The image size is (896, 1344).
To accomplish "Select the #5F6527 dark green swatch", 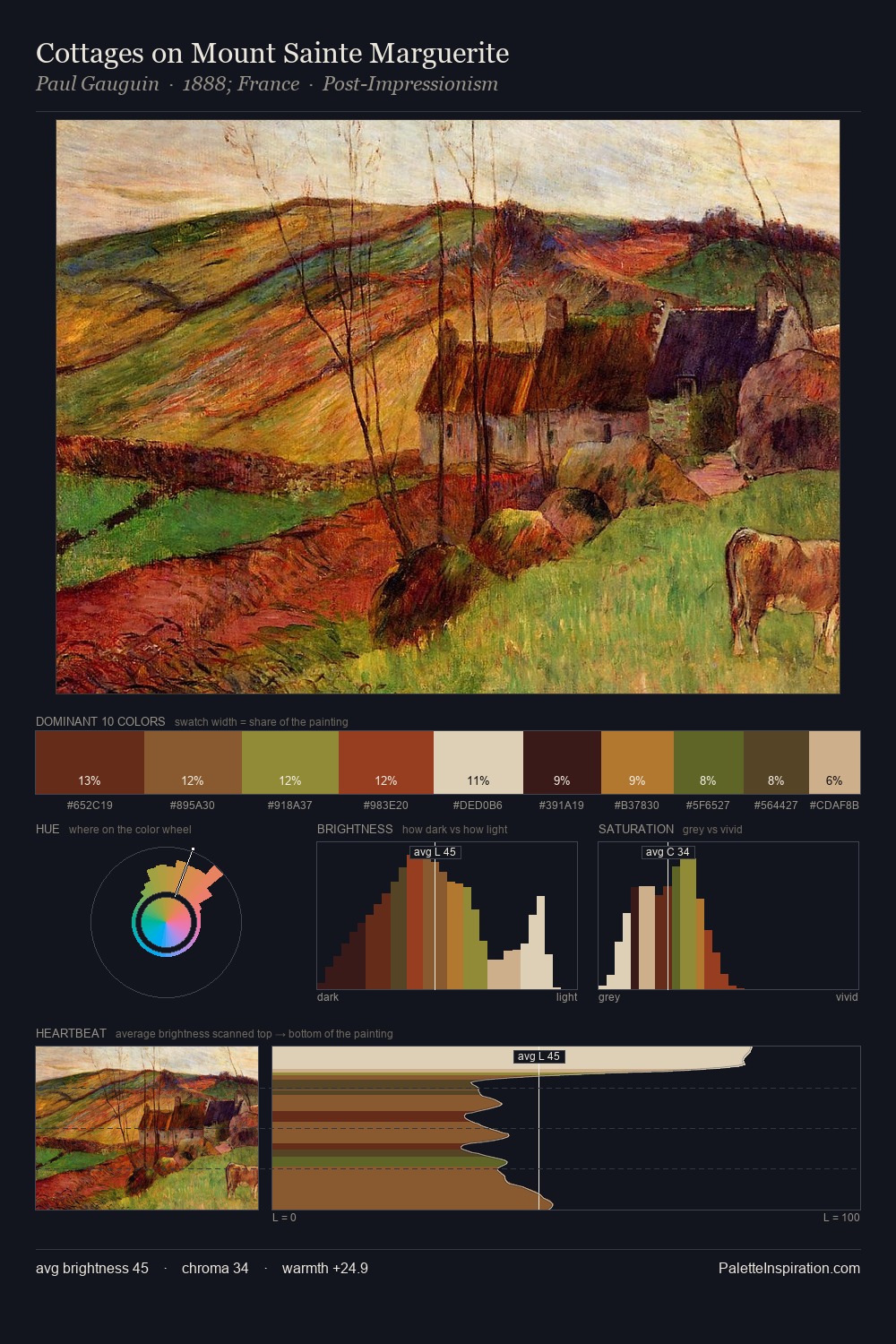I will tap(709, 762).
